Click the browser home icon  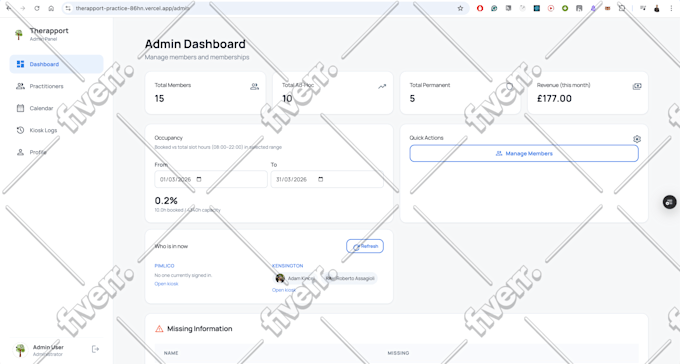tap(51, 8)
